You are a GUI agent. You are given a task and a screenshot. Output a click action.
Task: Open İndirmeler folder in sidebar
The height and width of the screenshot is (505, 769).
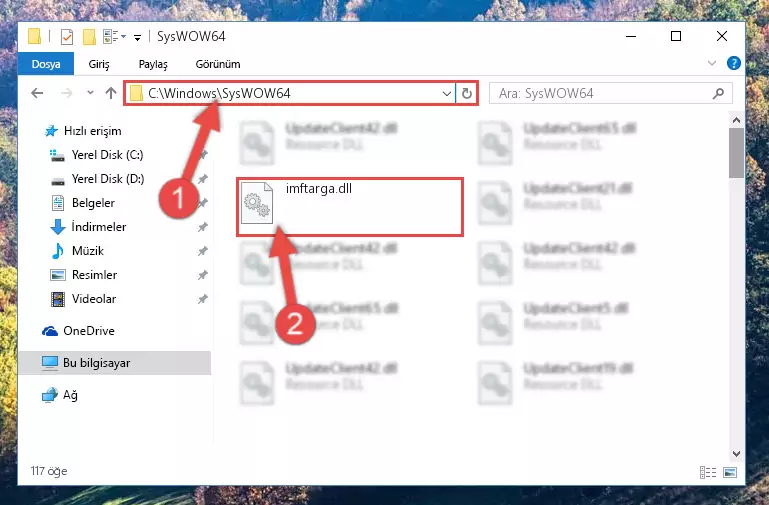click(99, 227)
